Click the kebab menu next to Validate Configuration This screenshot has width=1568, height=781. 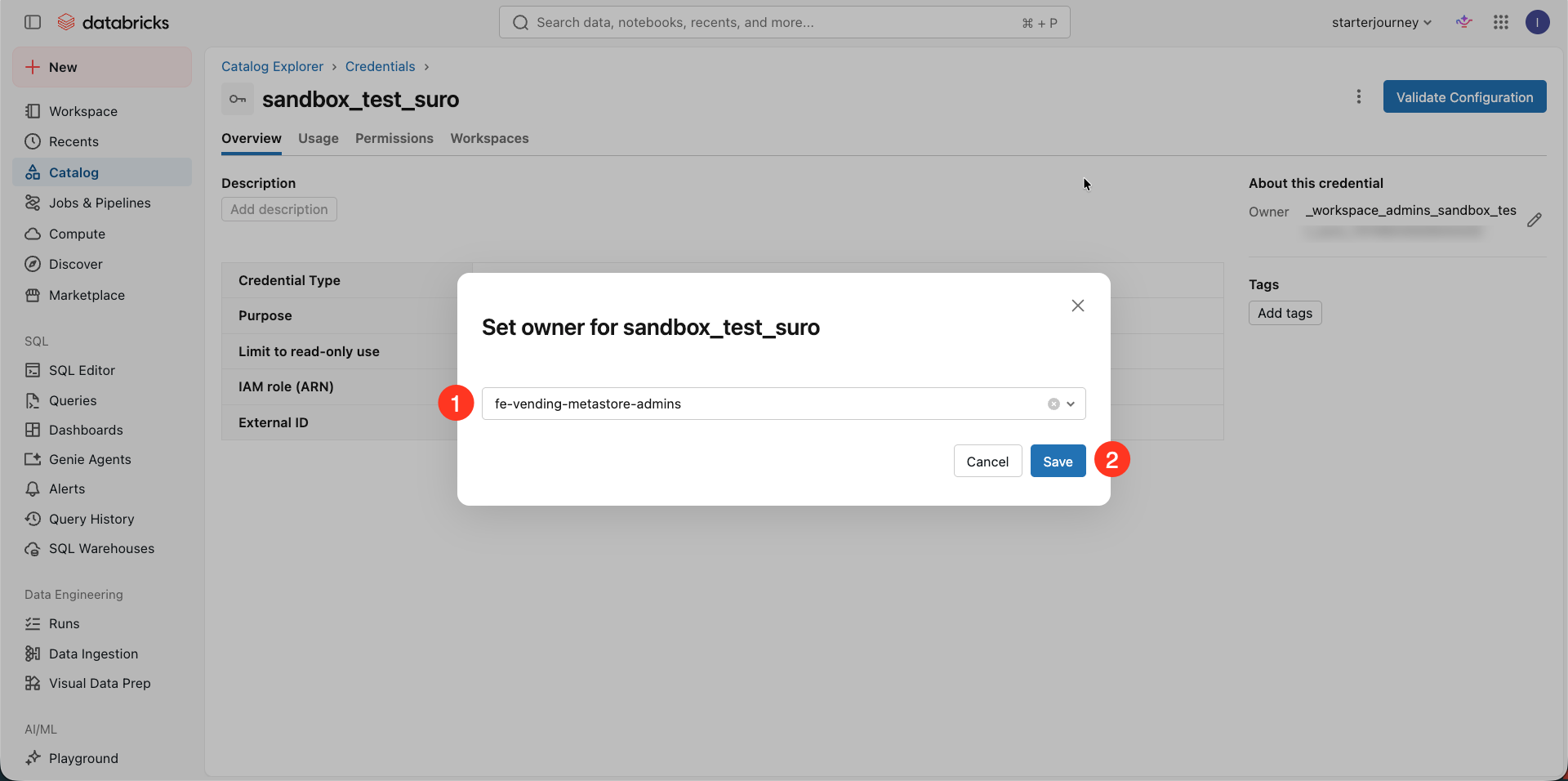tap(1359, 96)
